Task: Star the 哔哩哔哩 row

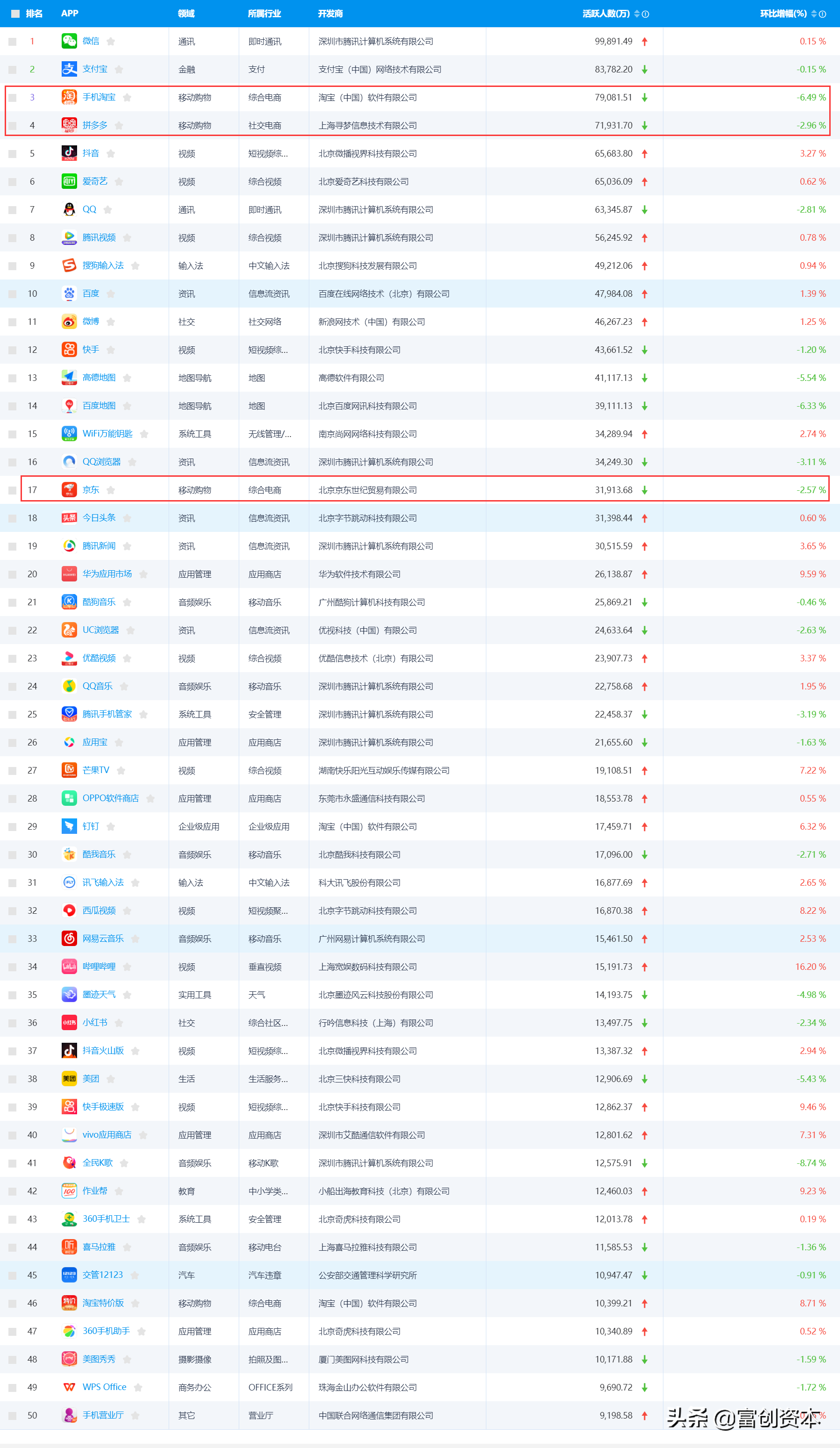Action: [x=128, y=967]
